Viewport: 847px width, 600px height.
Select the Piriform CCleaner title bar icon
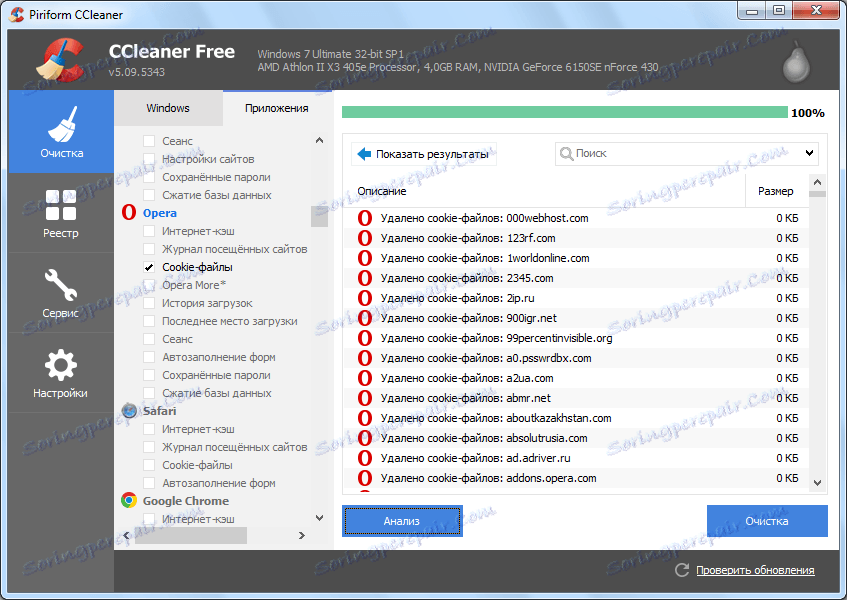17,14
